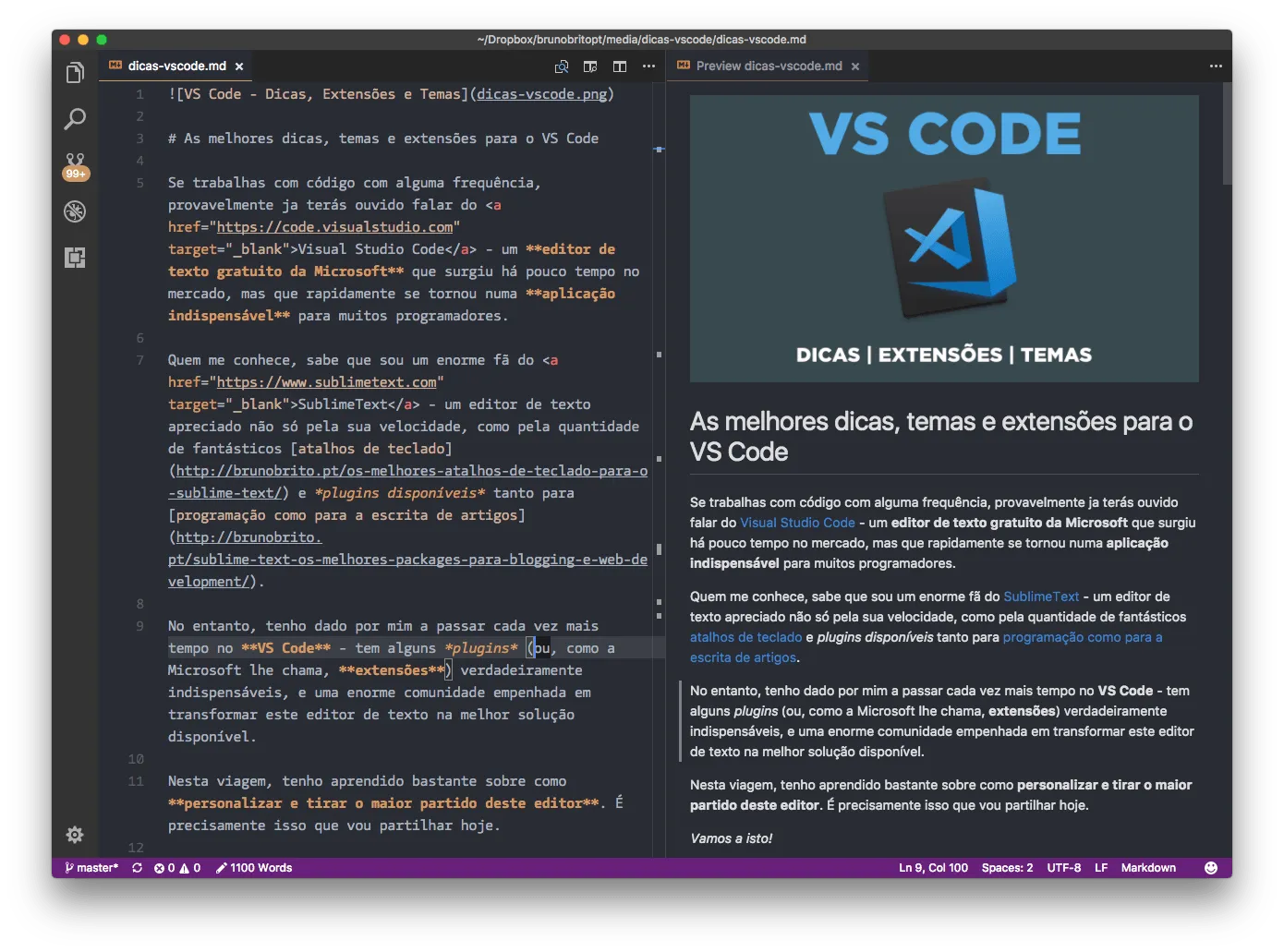The image size is (1284, 952).
Task: Click Ln 9, Col 100 cursor position
Action: coord(933,868)
